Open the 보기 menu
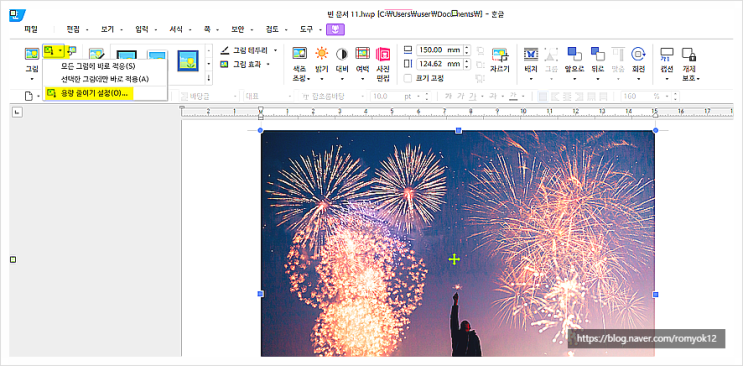Viewport: 743px width, 366px height. (x=107, y=29)
